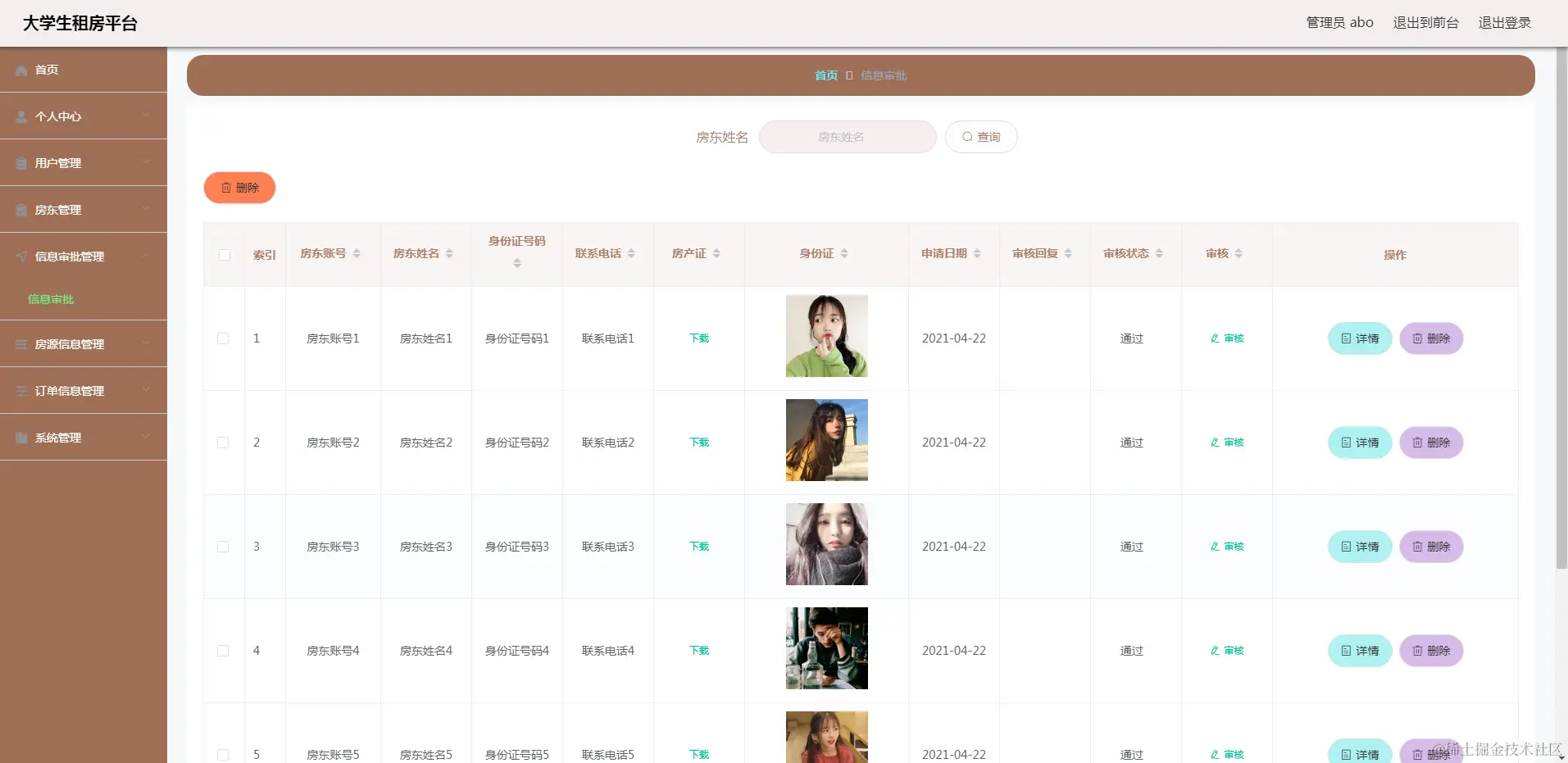Download 房产证 for row 房东账号1
Screen dimensions: 1568x763
pos(699,338)
